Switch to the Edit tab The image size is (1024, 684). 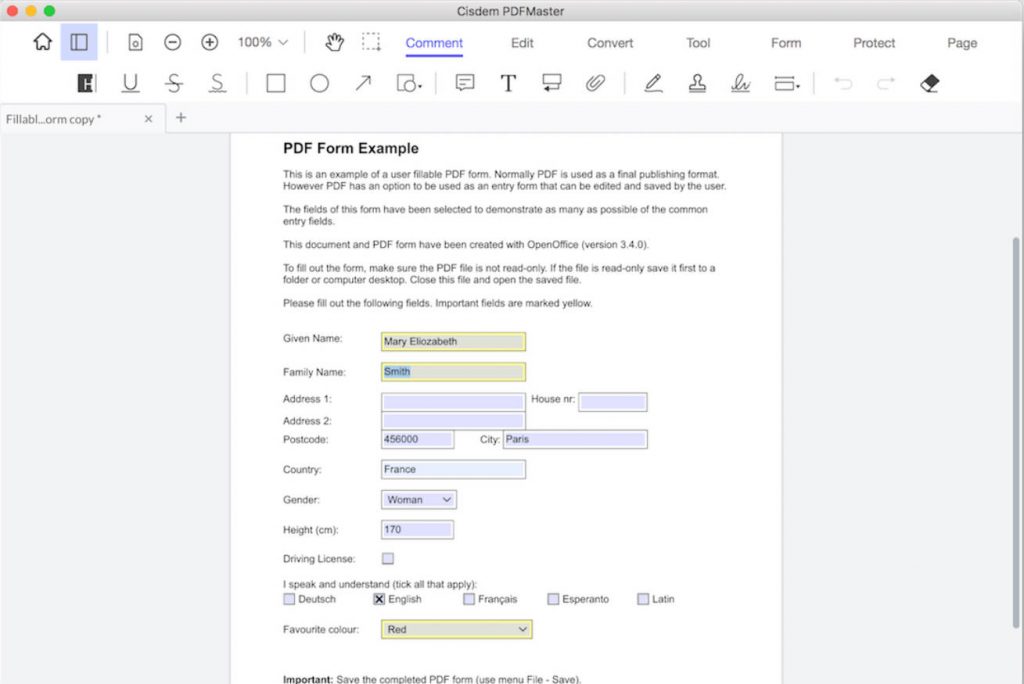pyautogui.click(x=521, y=43)
